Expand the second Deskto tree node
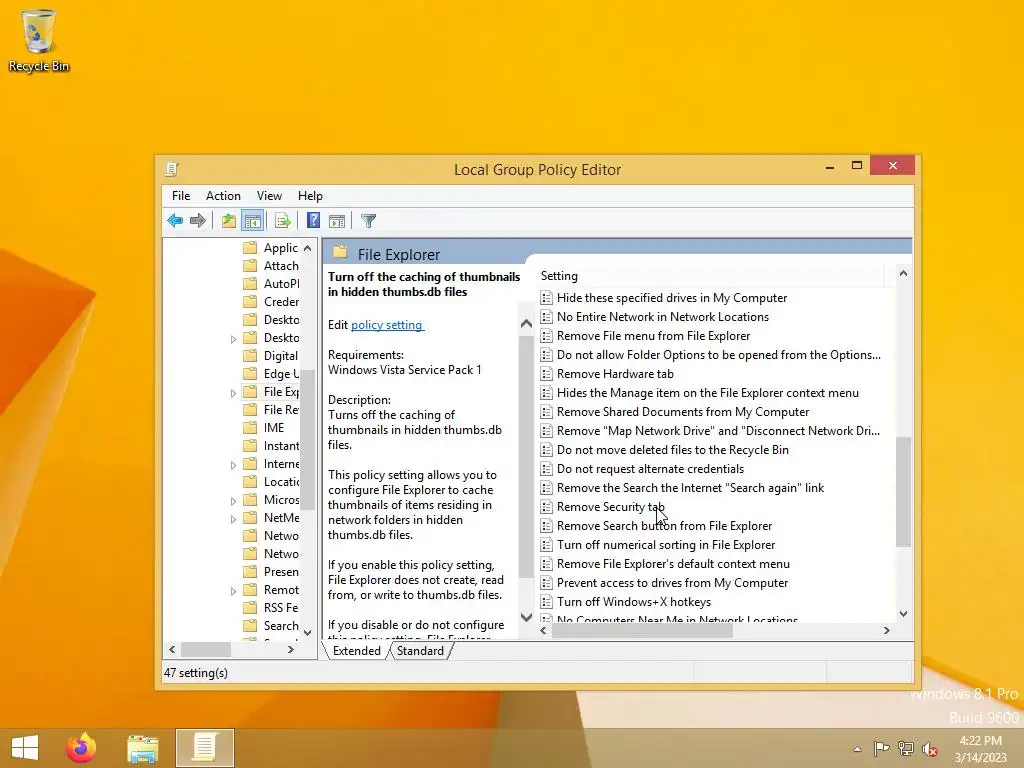 233,339
